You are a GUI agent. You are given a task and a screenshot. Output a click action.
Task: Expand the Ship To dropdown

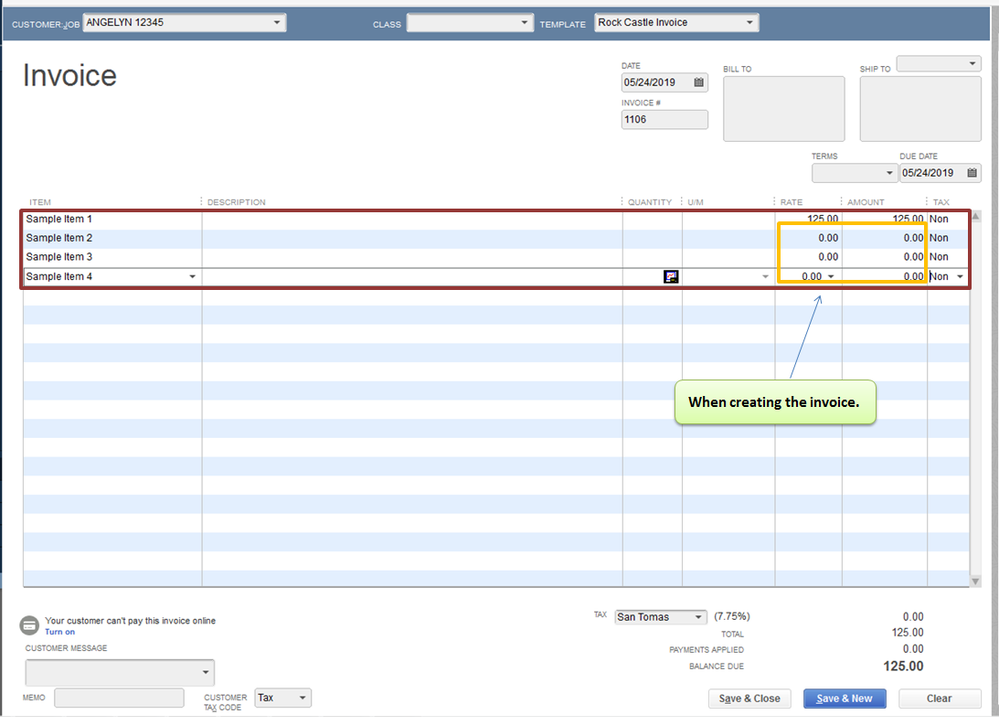point(972,64)
